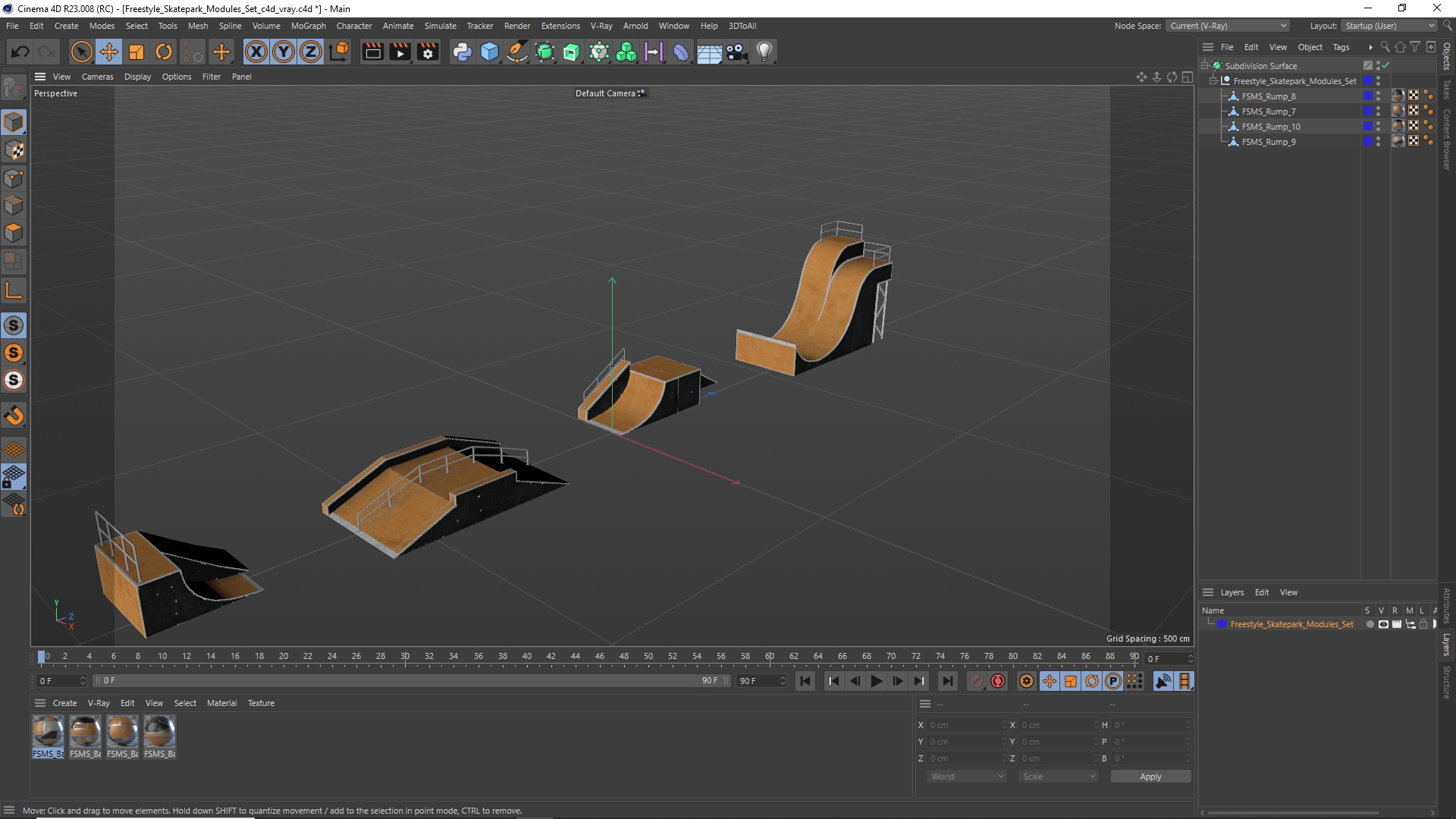Go to end of animation
The height and width of the screenshot is (819, 1456).
click(x=947, y=681)
